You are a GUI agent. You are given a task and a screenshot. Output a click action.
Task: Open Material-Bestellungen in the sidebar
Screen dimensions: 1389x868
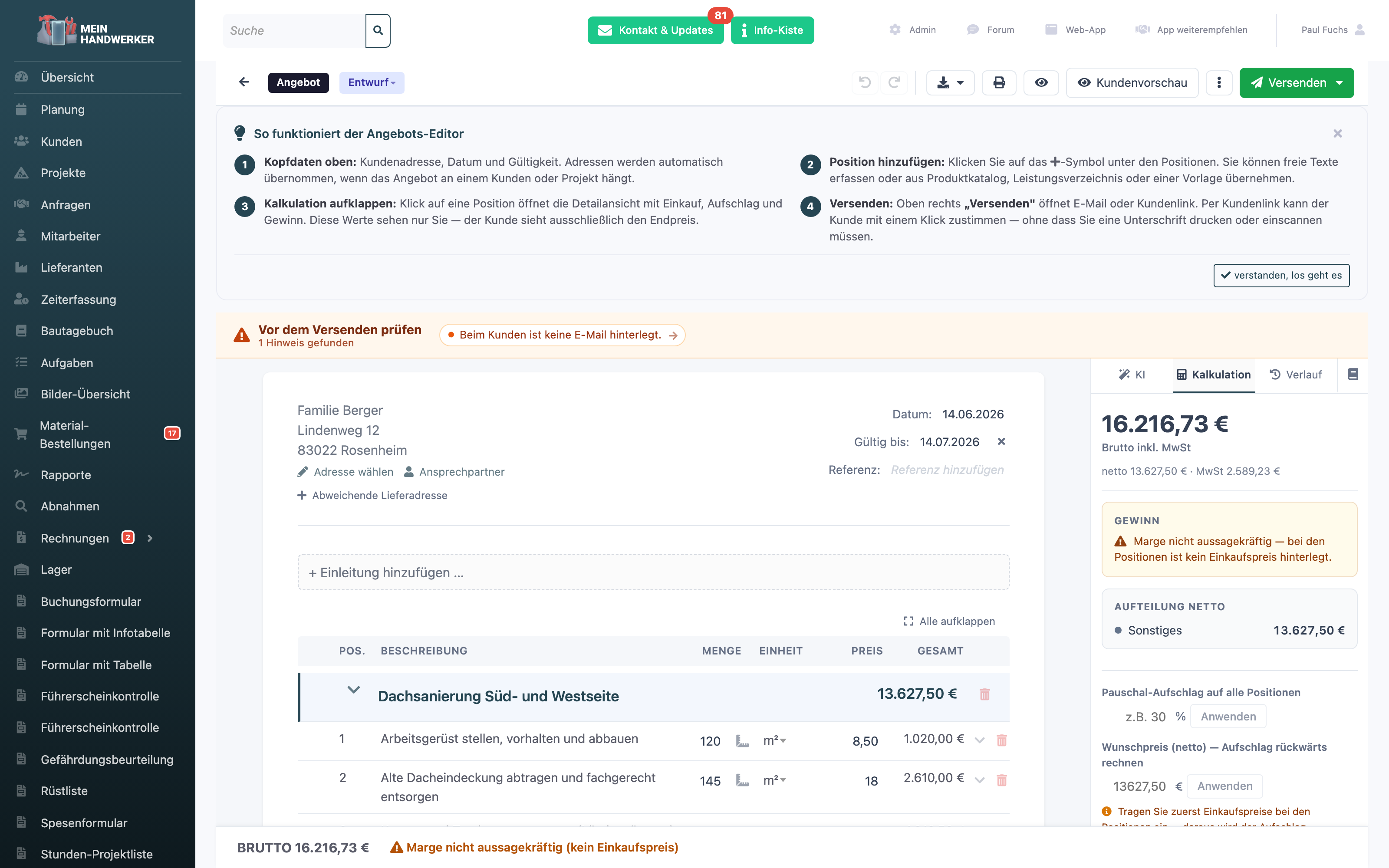[98, 434]
